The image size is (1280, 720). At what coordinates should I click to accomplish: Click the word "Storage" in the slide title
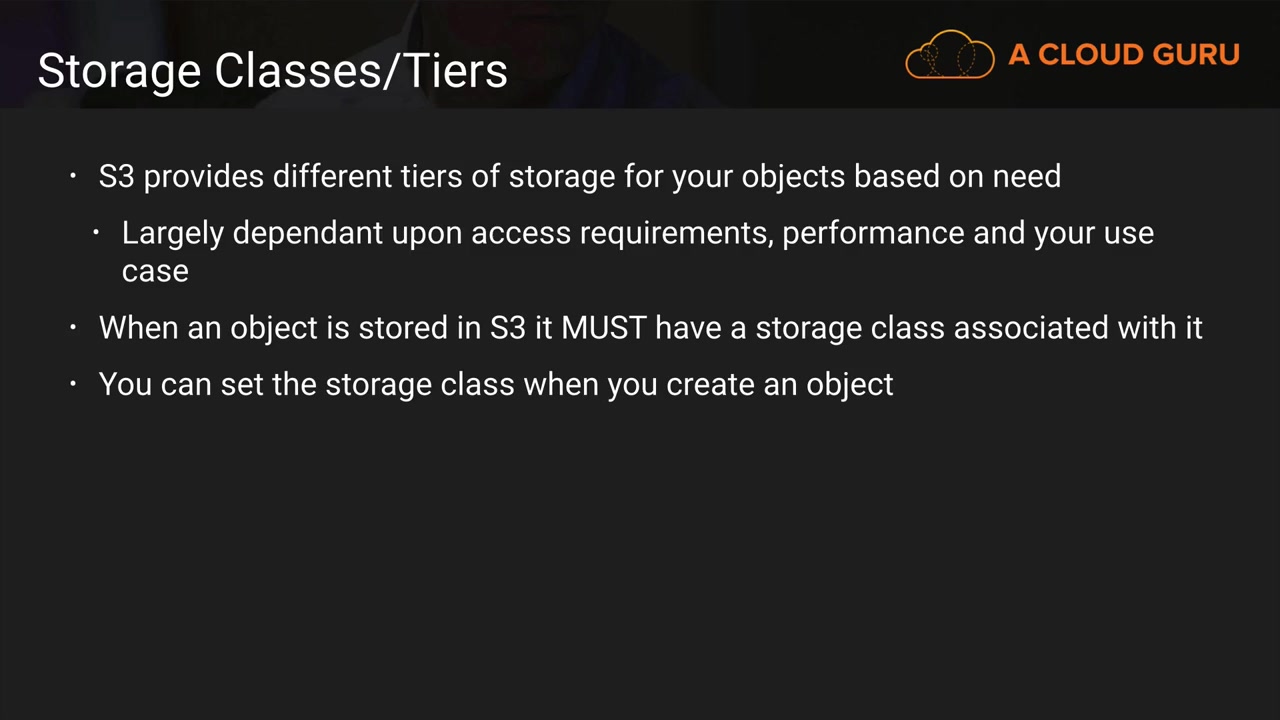119,72
